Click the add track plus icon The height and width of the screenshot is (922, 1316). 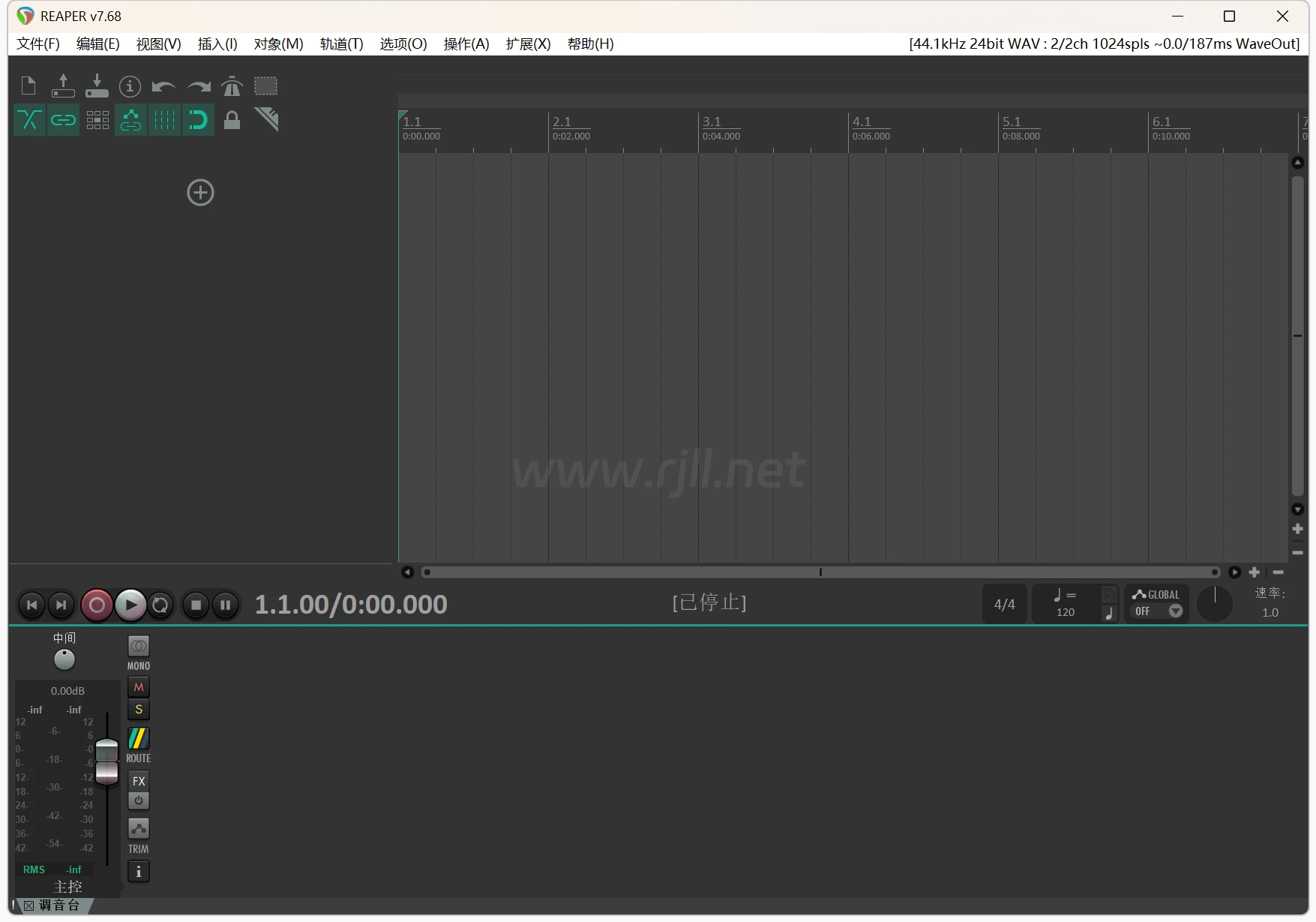pyautogui.click(x=200, y=193)
